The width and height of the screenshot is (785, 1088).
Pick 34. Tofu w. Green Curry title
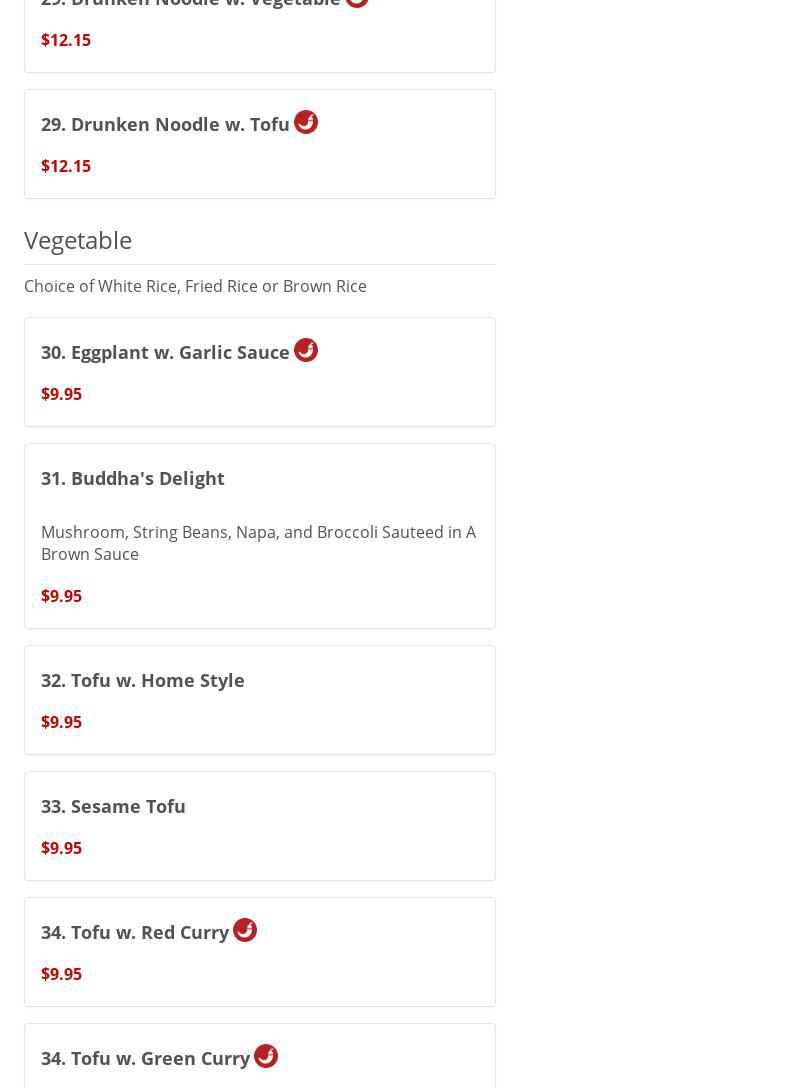(x=145, y=1058)
